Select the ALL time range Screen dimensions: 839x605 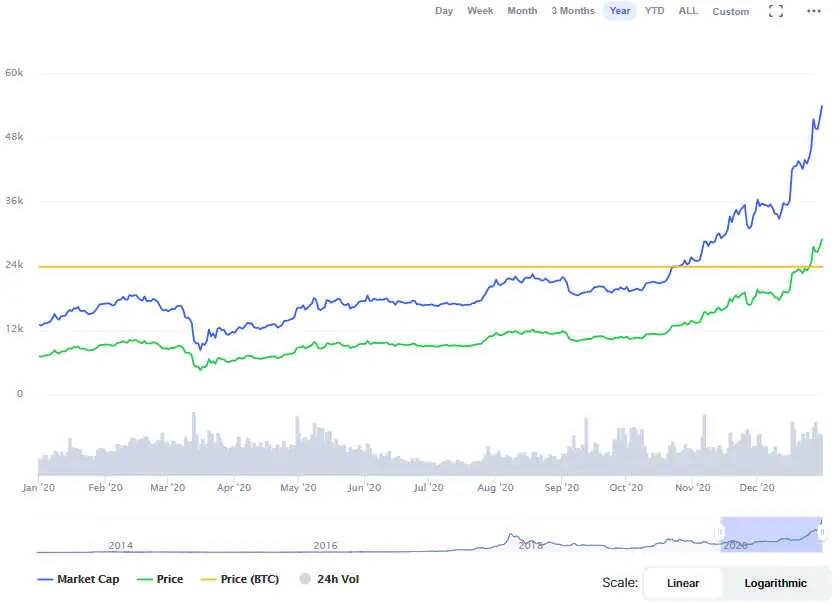tap(688, 11)
